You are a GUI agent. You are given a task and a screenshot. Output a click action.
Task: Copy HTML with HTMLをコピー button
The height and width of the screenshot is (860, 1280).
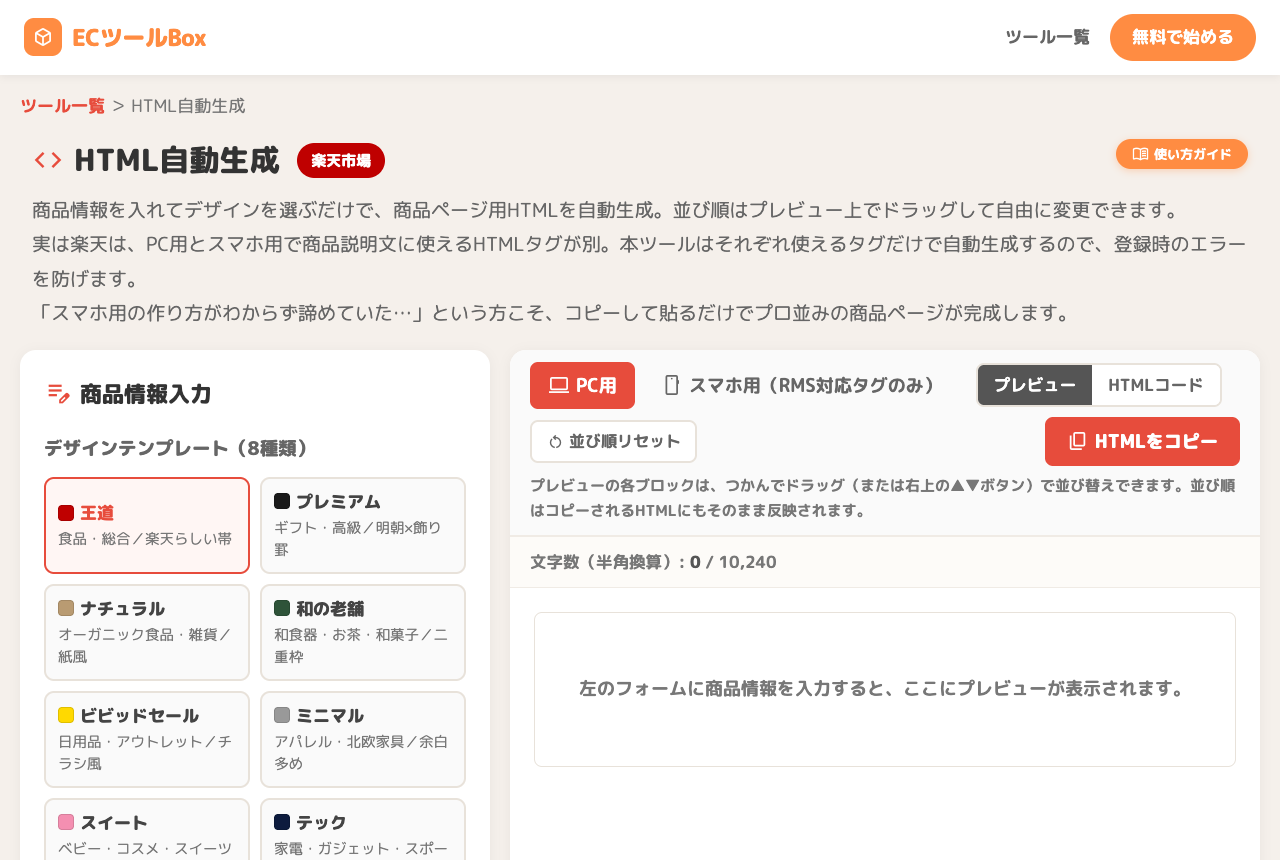click(1142, 441)
